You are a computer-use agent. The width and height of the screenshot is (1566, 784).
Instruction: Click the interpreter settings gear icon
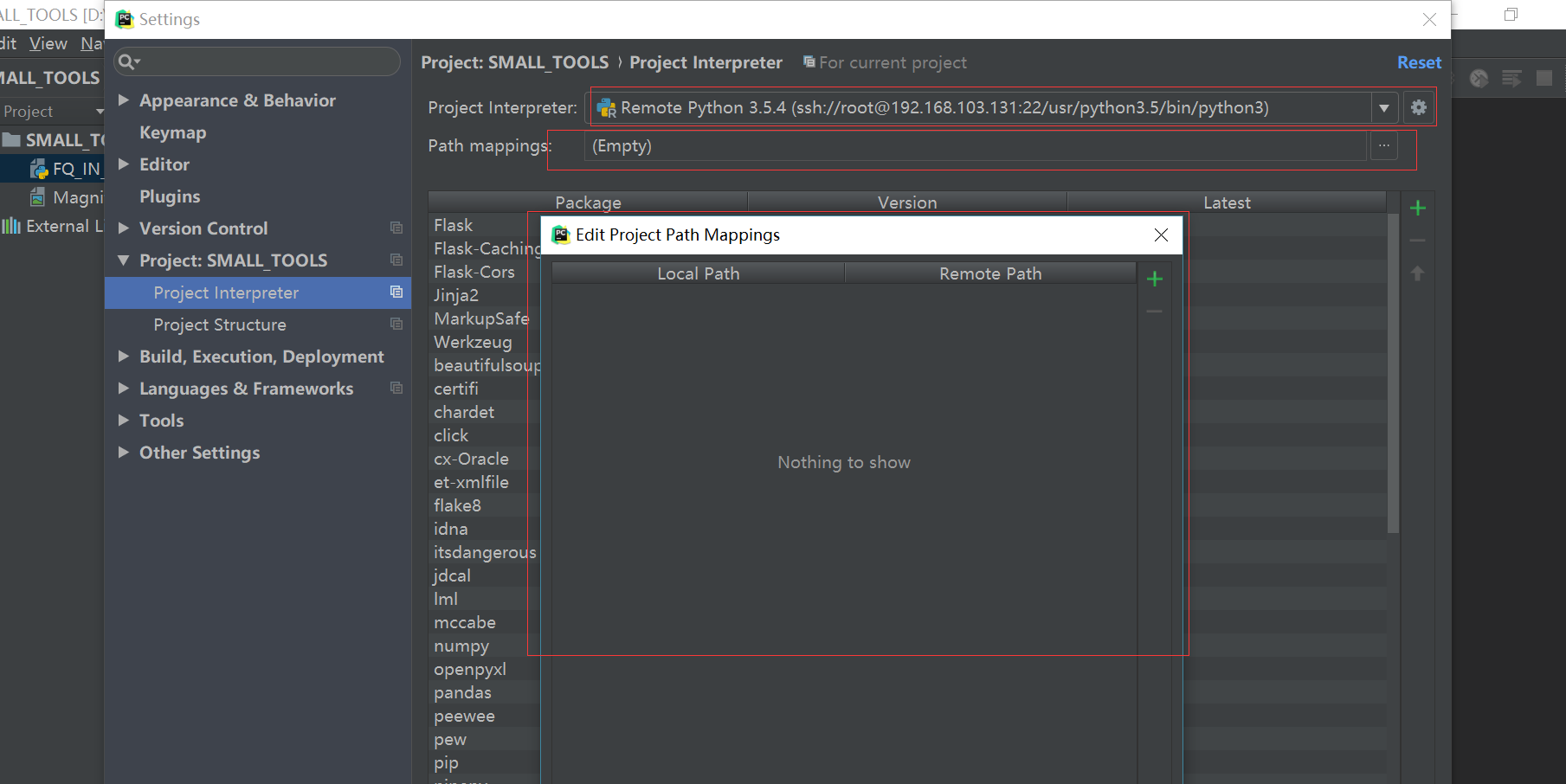[1418, 107]
